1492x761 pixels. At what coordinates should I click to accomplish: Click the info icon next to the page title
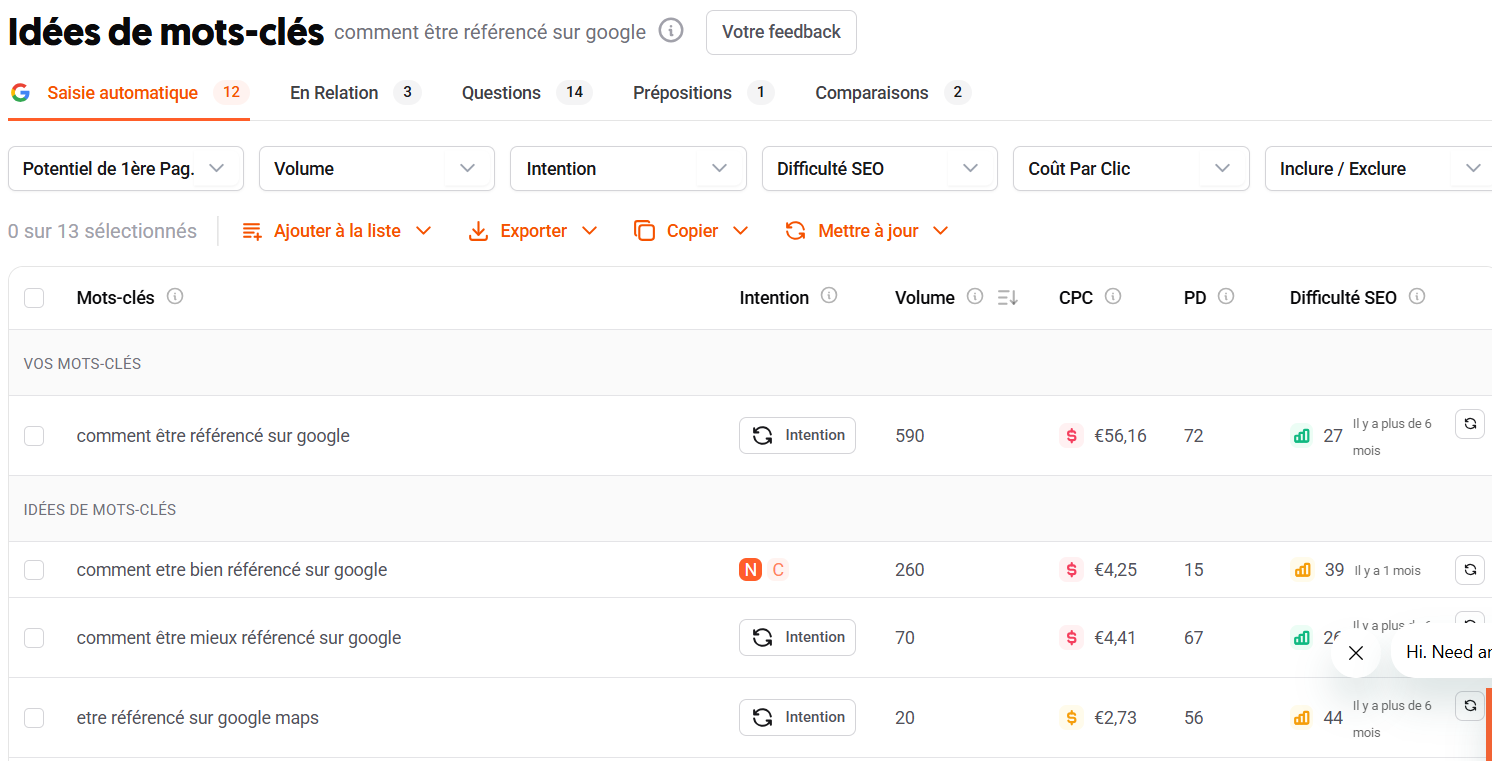coord(670,31)
